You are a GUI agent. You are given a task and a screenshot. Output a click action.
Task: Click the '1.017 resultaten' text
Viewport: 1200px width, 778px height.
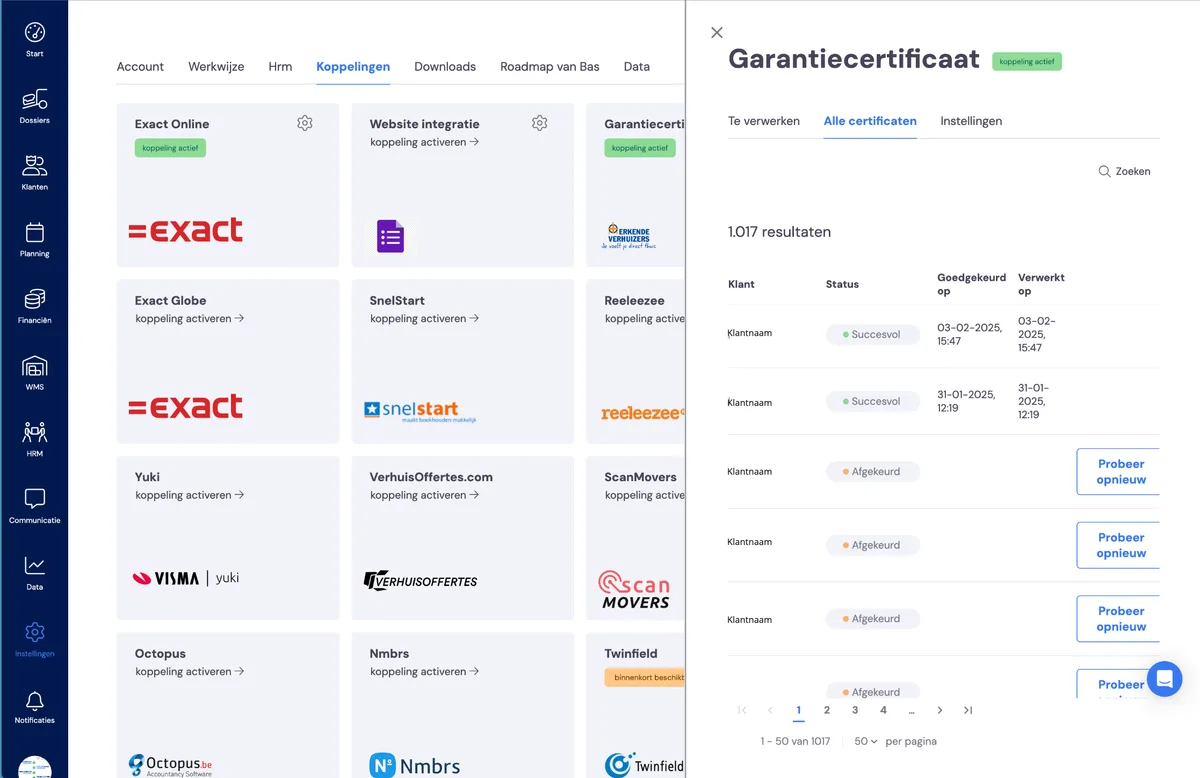pyautogui.click(x=779, y=232)
